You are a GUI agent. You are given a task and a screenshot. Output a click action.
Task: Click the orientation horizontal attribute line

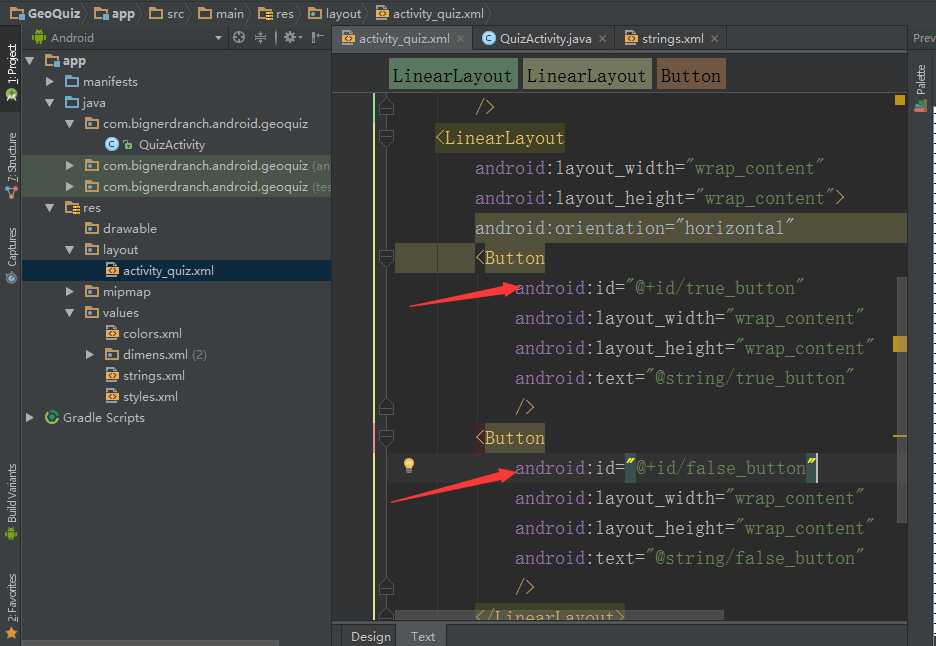coord(635,227)
